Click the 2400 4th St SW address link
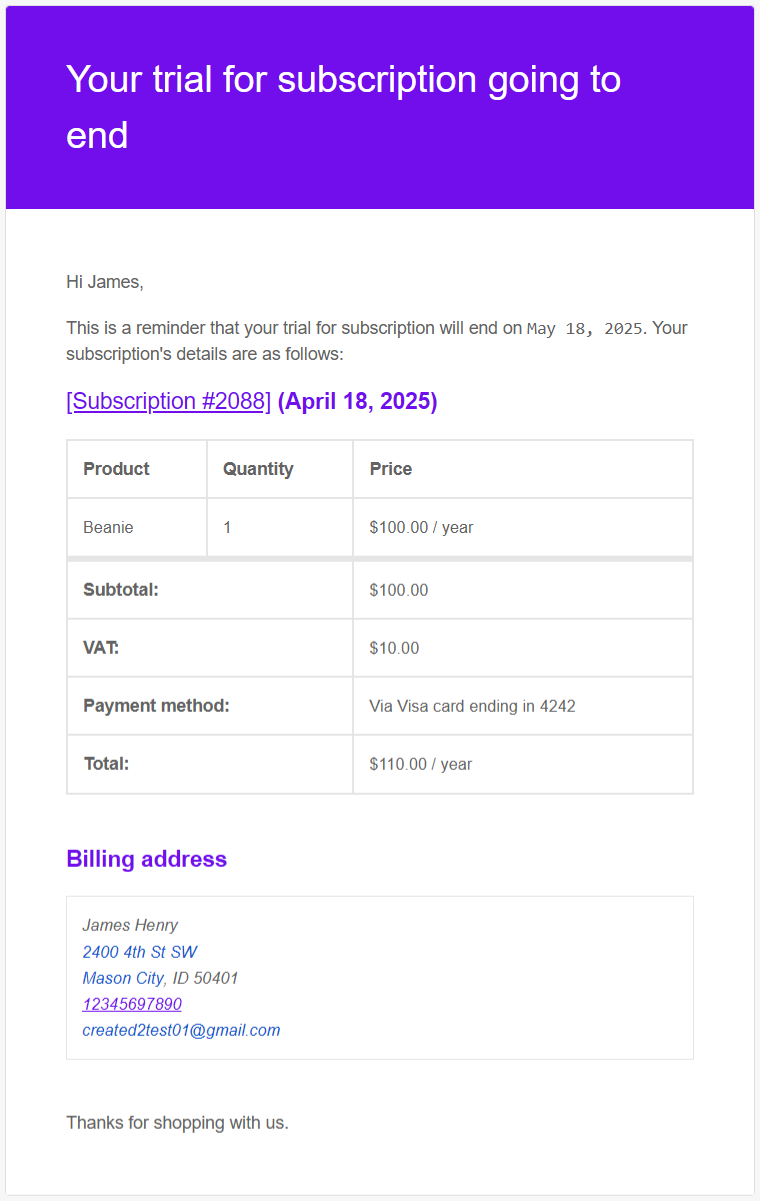This screenshot has width=760, height=1201. tap(140, 952)
